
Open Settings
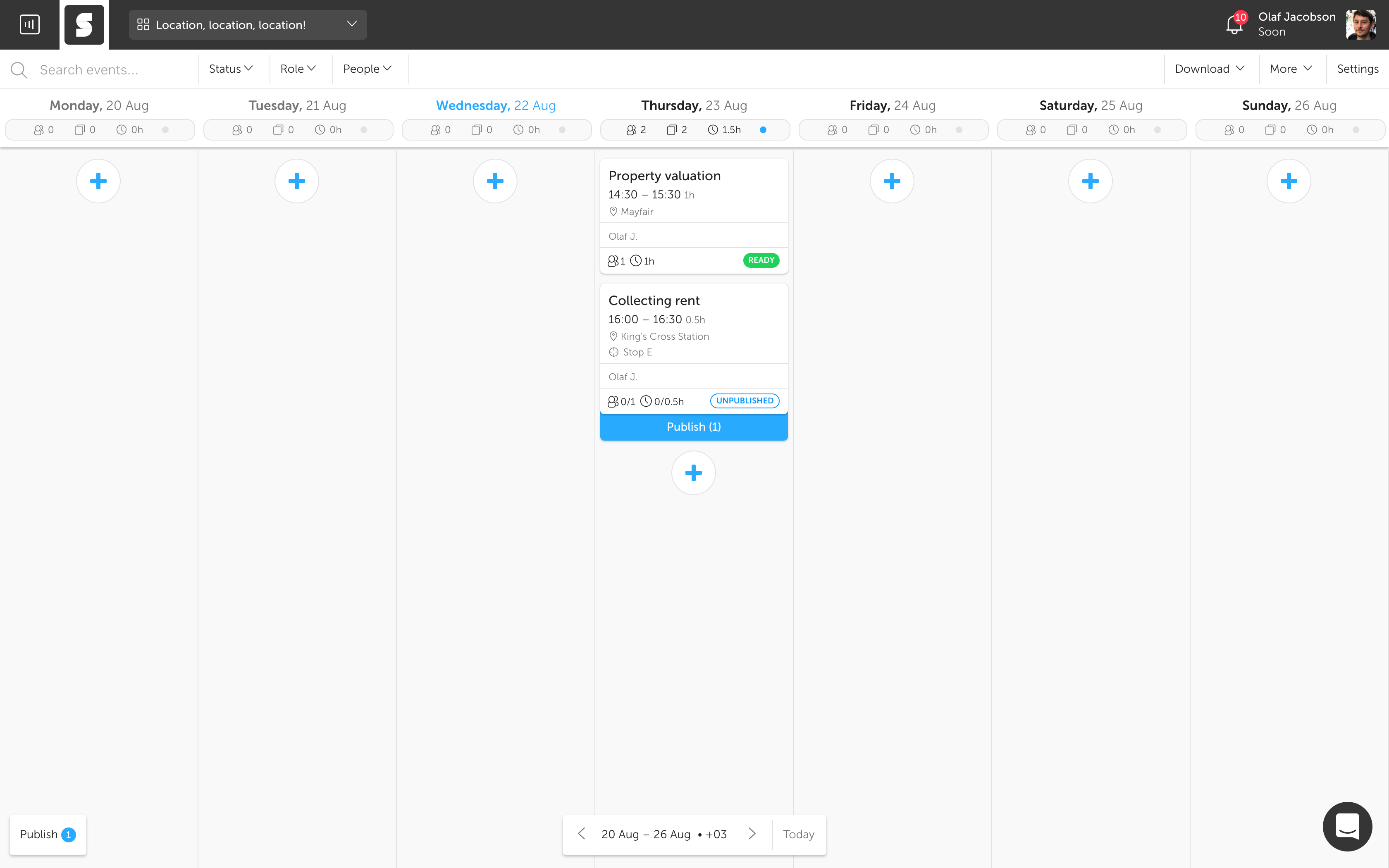(x=1358, y=69)
